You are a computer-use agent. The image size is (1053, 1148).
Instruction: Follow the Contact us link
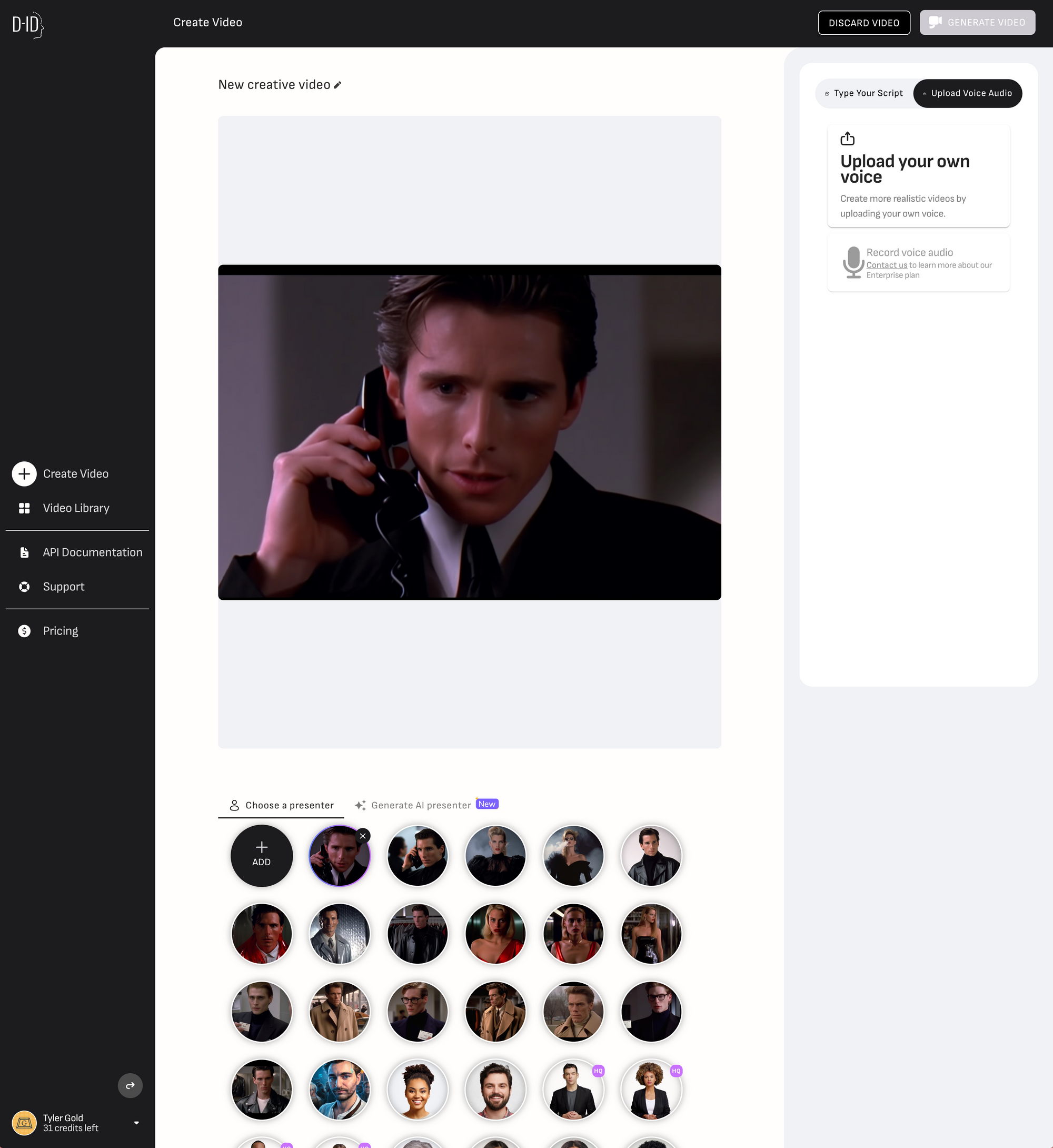point(886,265)
